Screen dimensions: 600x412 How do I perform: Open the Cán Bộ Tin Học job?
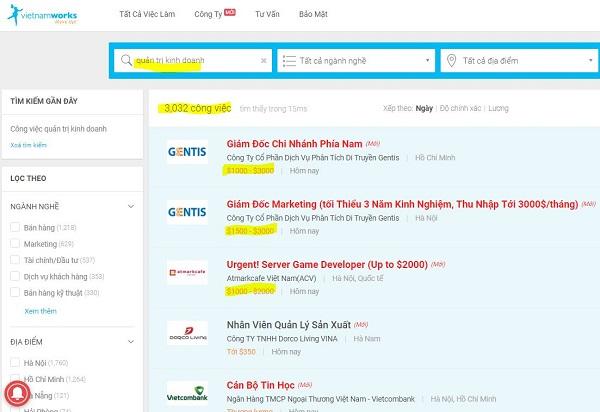point(260,385)
